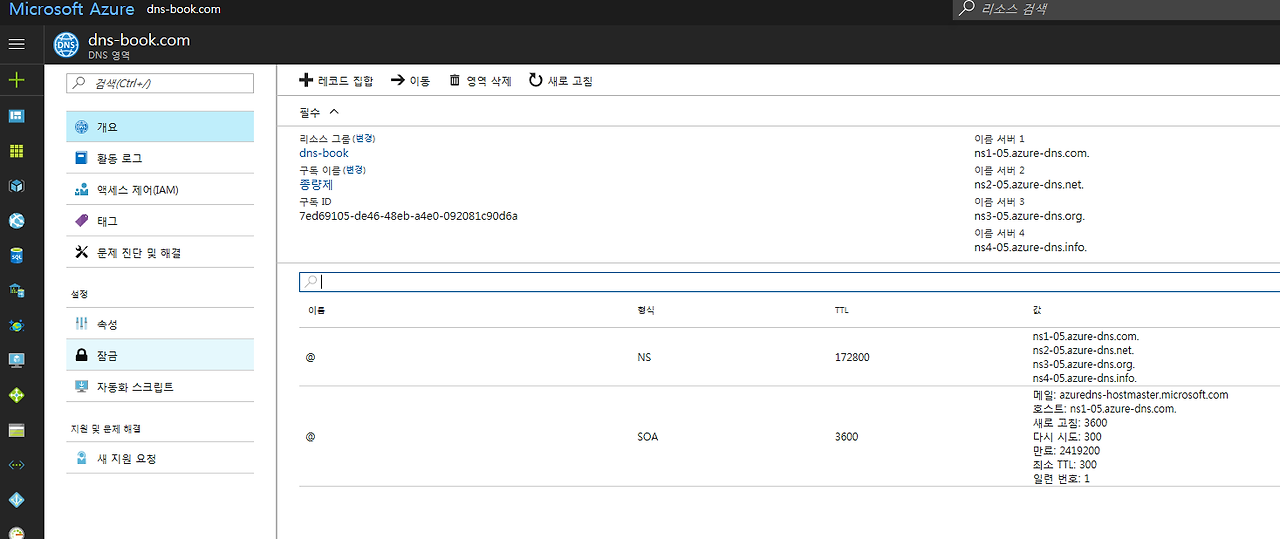Click 변경 link next to 리소스 그룹
This screenshot has width=1280, height=539.
point(365,138)
